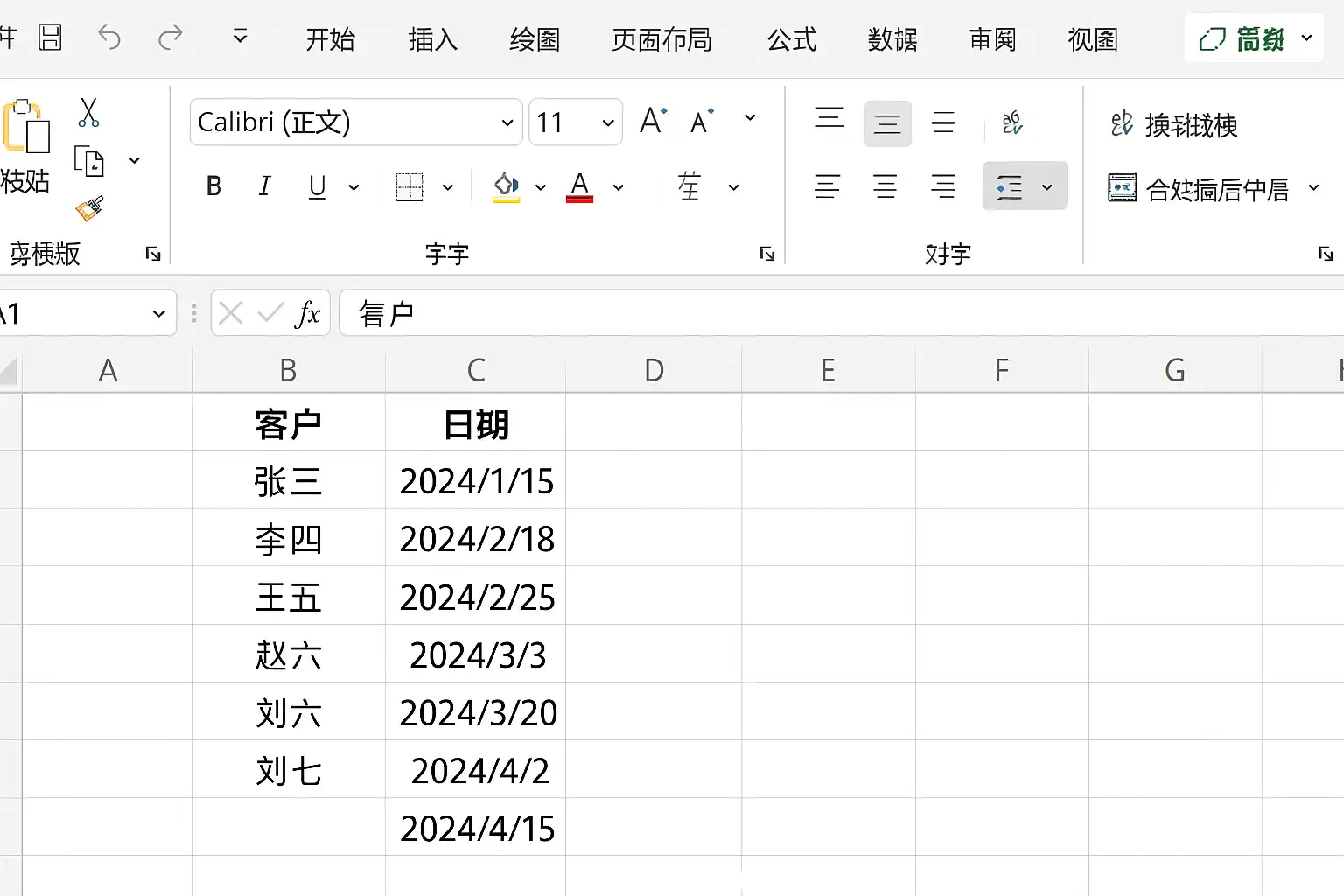Click the Save icon in the title bar
The height and width of the screenshot is (896, 1344).
coord(51,38)
